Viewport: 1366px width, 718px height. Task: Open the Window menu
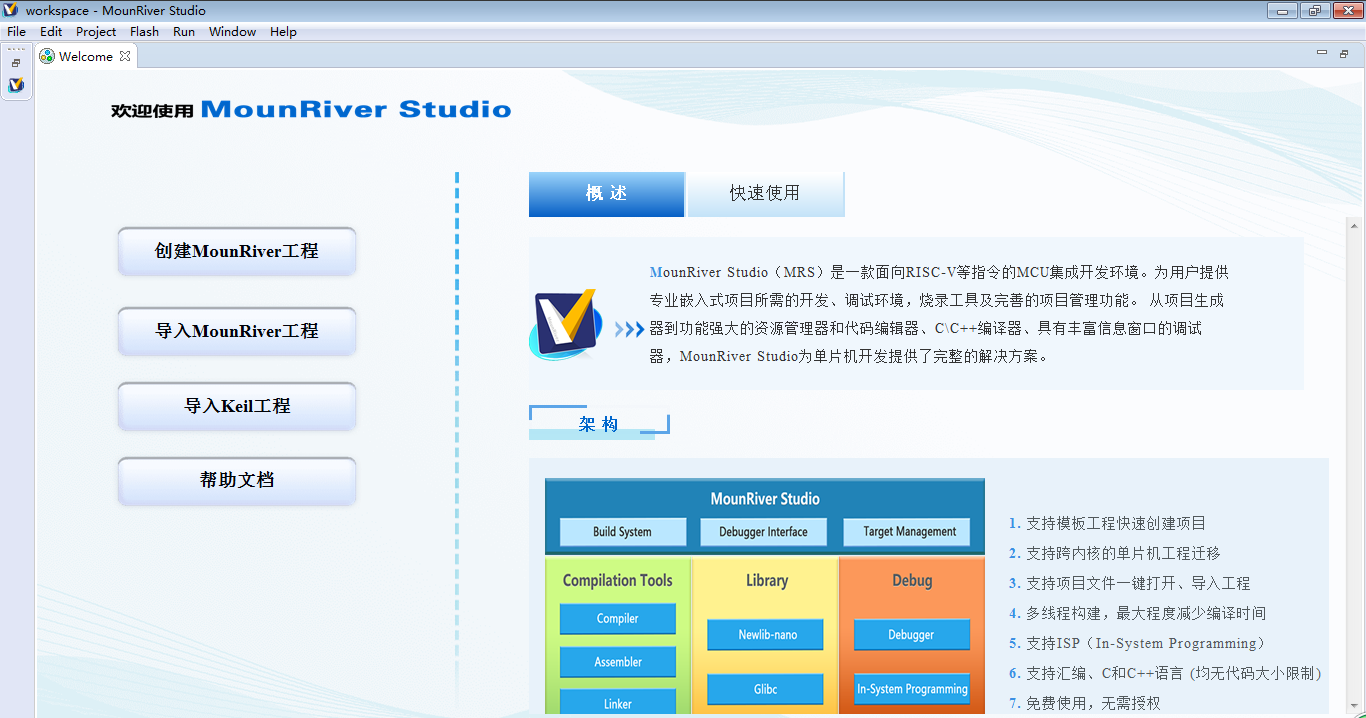click(232, 32)
